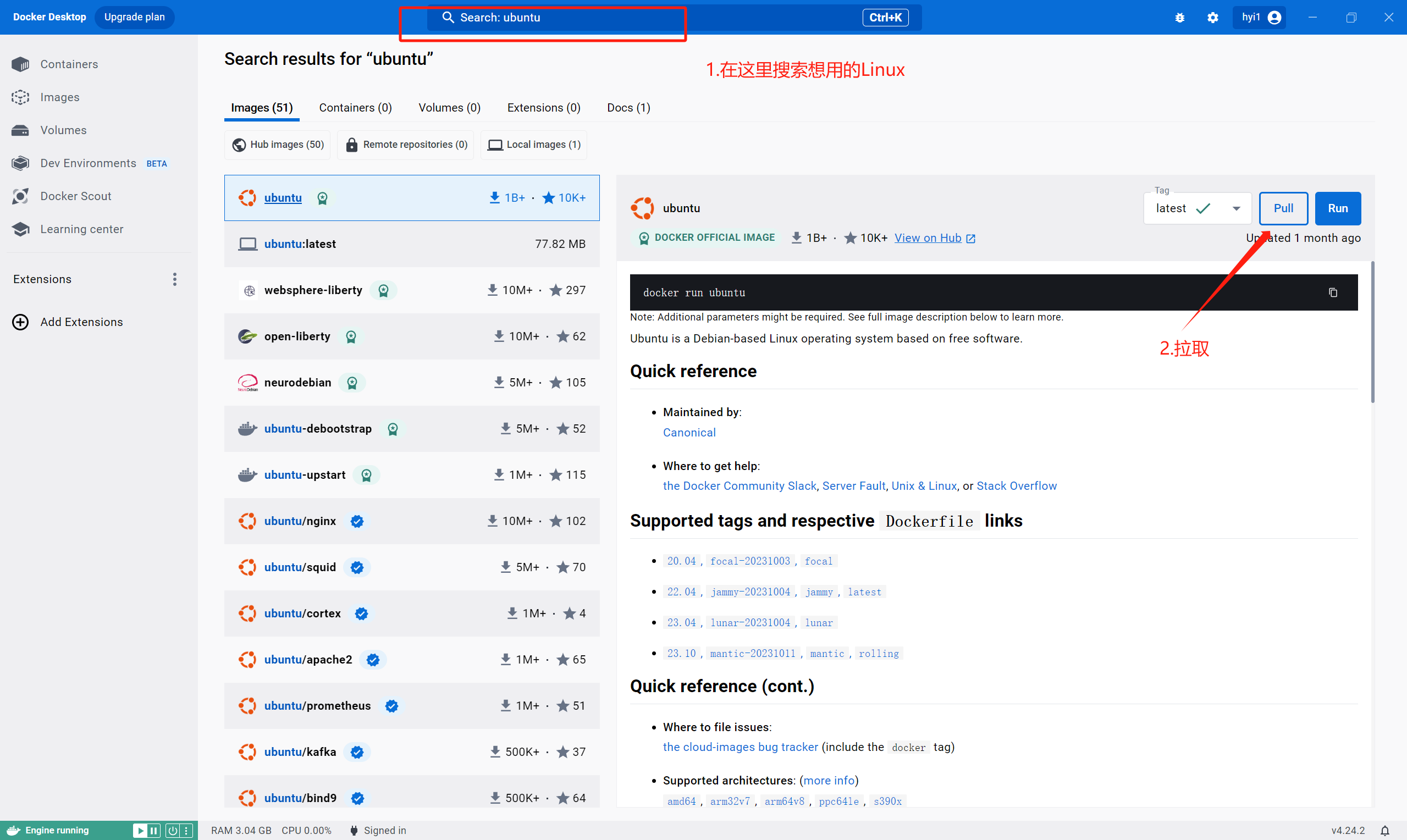Click the Run button
This screenshot has width=1407, height=840.
pos(1337,208)
